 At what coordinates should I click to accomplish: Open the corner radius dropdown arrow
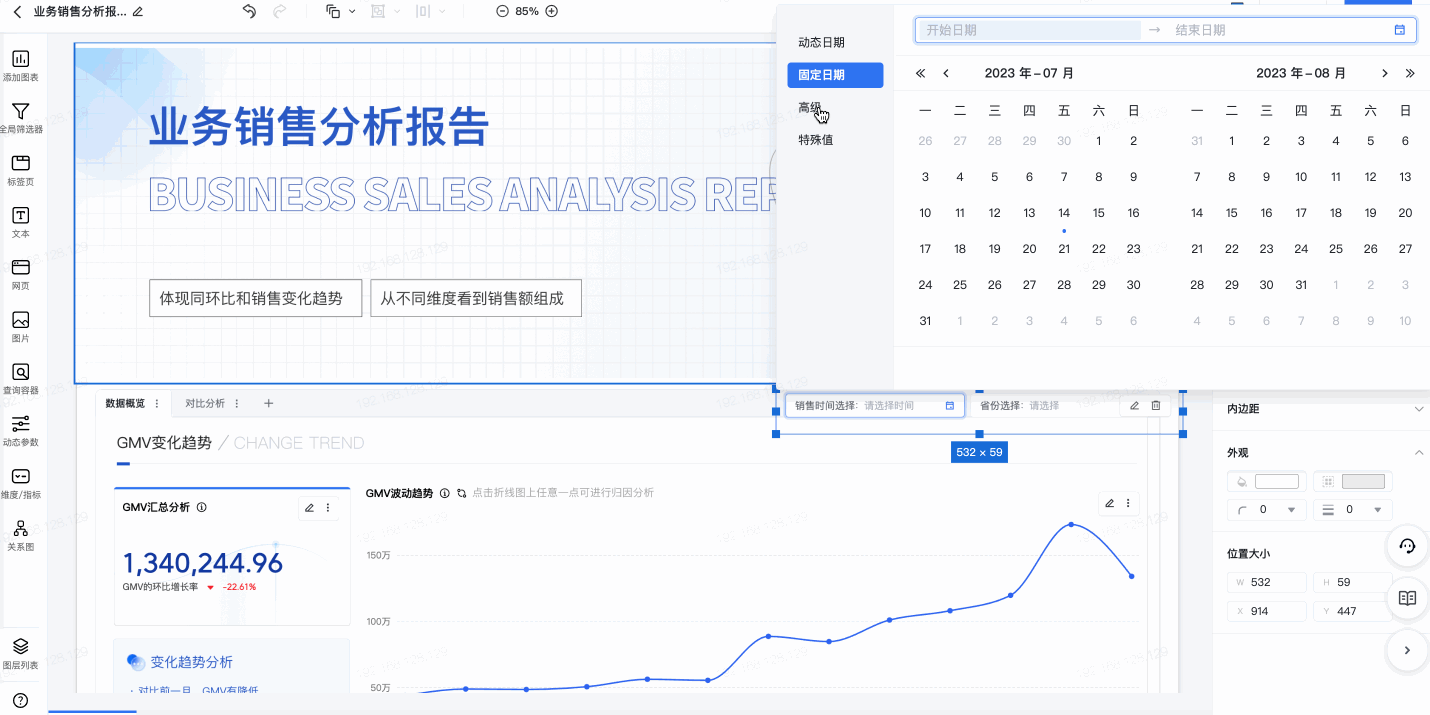coord(1291,510)
